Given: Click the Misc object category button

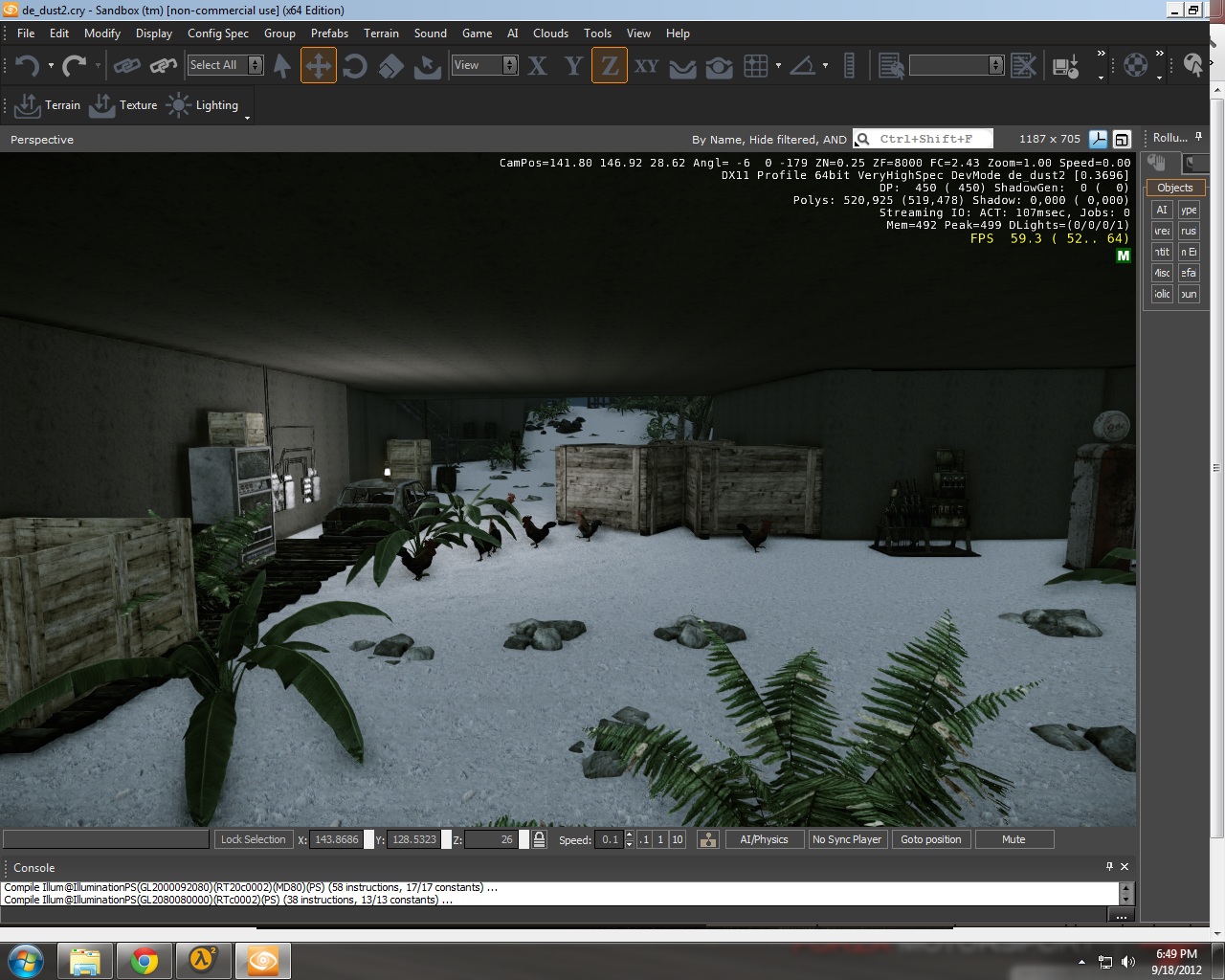Looking at the screenshot, I should point(1162,273).
